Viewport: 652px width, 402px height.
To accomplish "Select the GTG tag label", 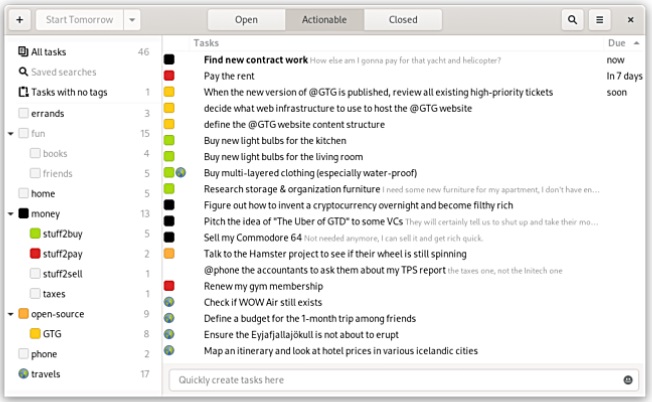I will 52,333.
